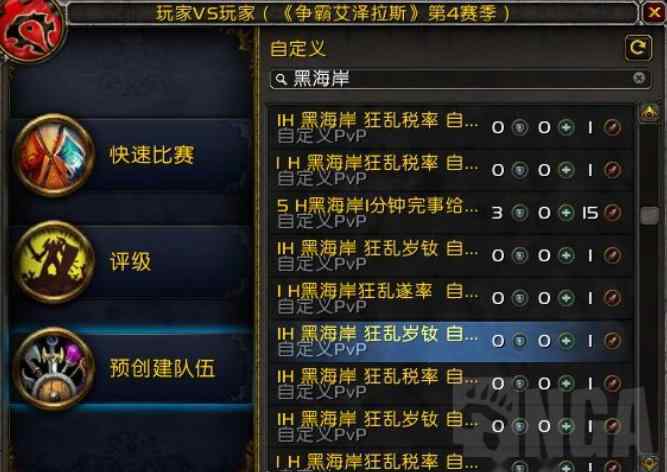Click healer role icon on 5H黑海岸 row
The height and width of the screenshot is (472, 667).
tap(566, 212)
